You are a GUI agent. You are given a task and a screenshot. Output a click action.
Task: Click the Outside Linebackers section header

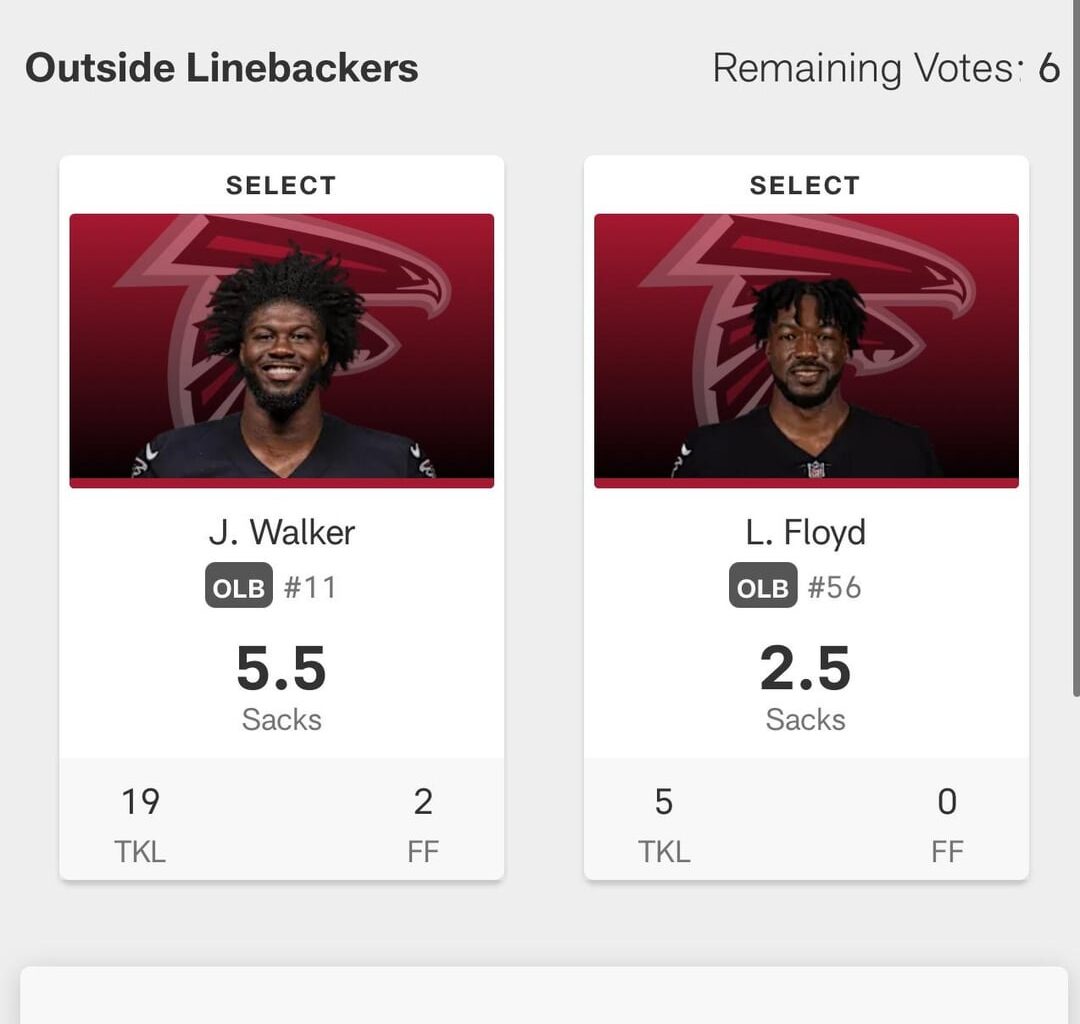coord(222,68)
